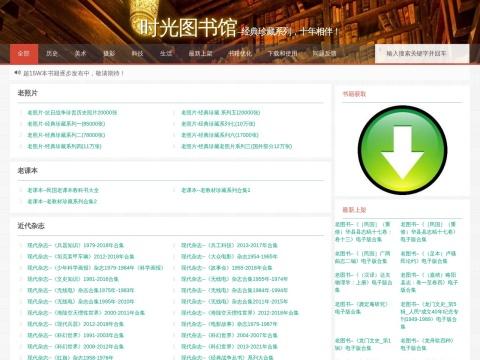Open 老图书 龙门文史 第1辑 link
The height and width of the screenshot is (360, 480).
click(x=363, y=344)
